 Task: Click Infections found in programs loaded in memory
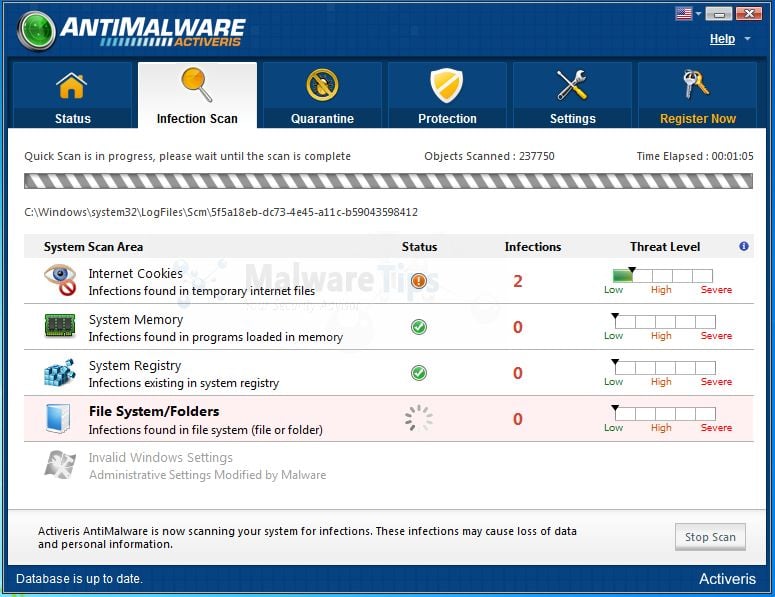click(x=215, y=337)
